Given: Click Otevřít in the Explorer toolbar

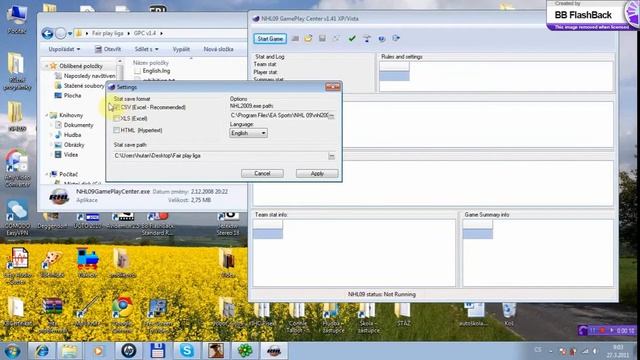Looking at the screenshot, I should point(108,49).
